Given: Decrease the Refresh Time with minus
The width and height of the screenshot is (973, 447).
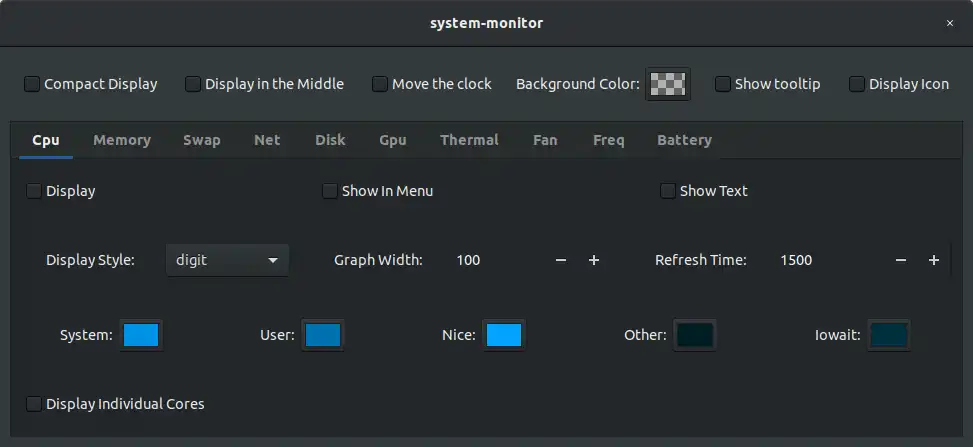Looking at the screenshot, I should (x=901, y=260).
